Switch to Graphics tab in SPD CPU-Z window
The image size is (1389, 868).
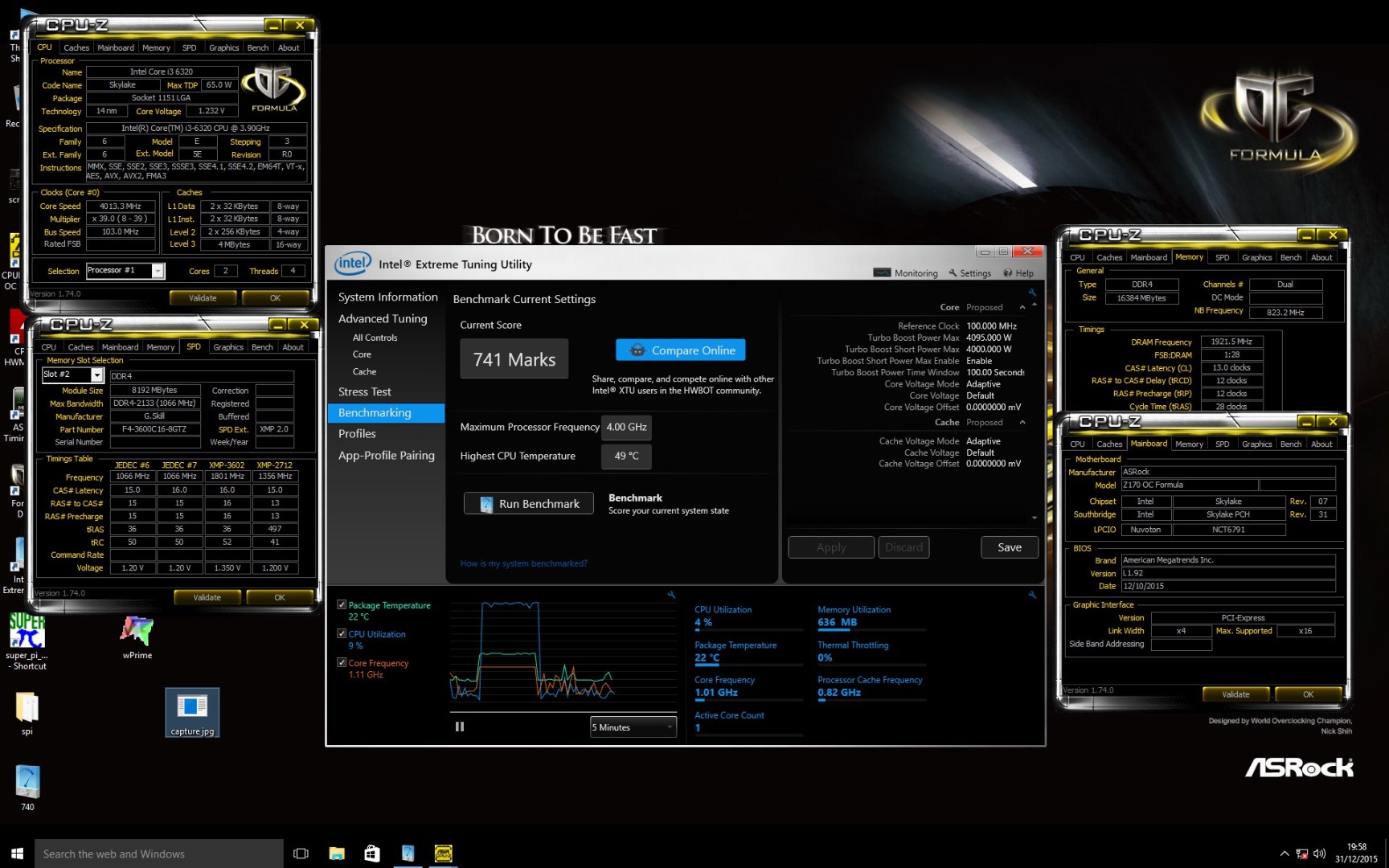228,347
